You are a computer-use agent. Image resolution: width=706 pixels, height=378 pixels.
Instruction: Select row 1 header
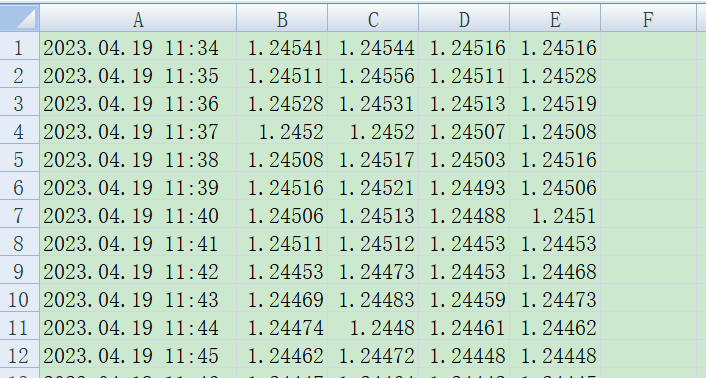coord(19,46)
